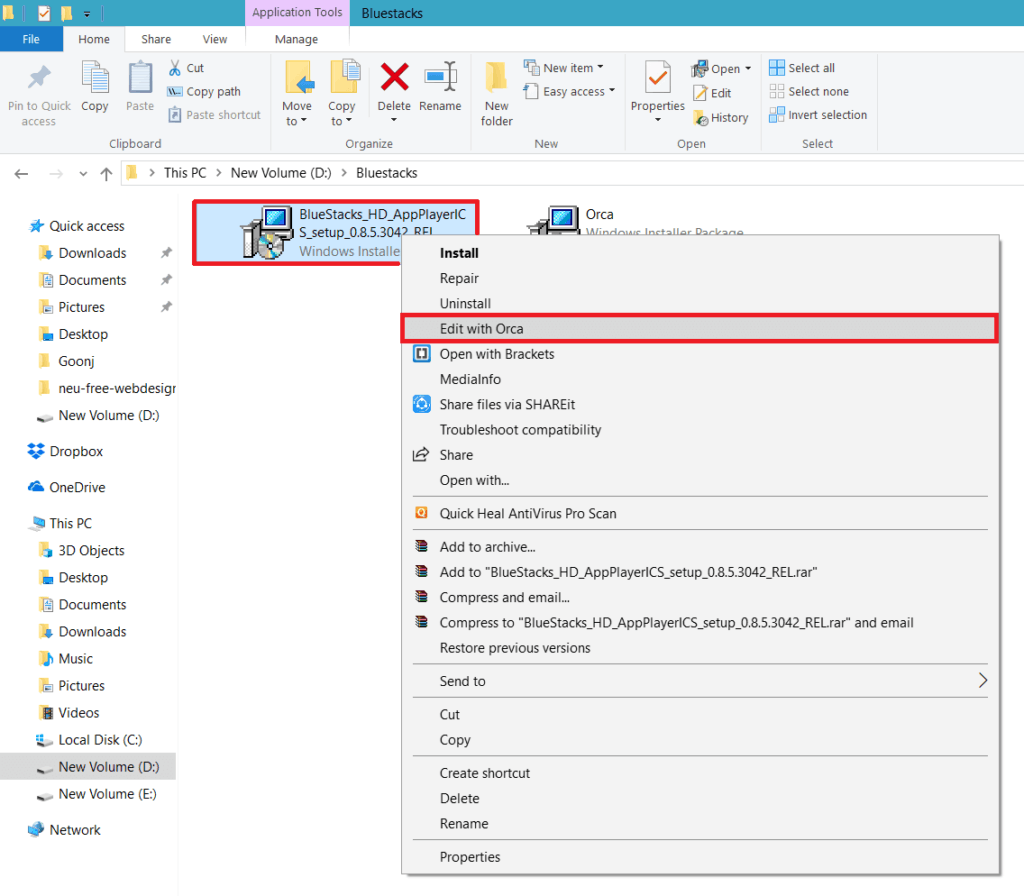Click the red Delete X icon
The image size is (1024, 896).
pyautogui.click(x=394, y=77)
